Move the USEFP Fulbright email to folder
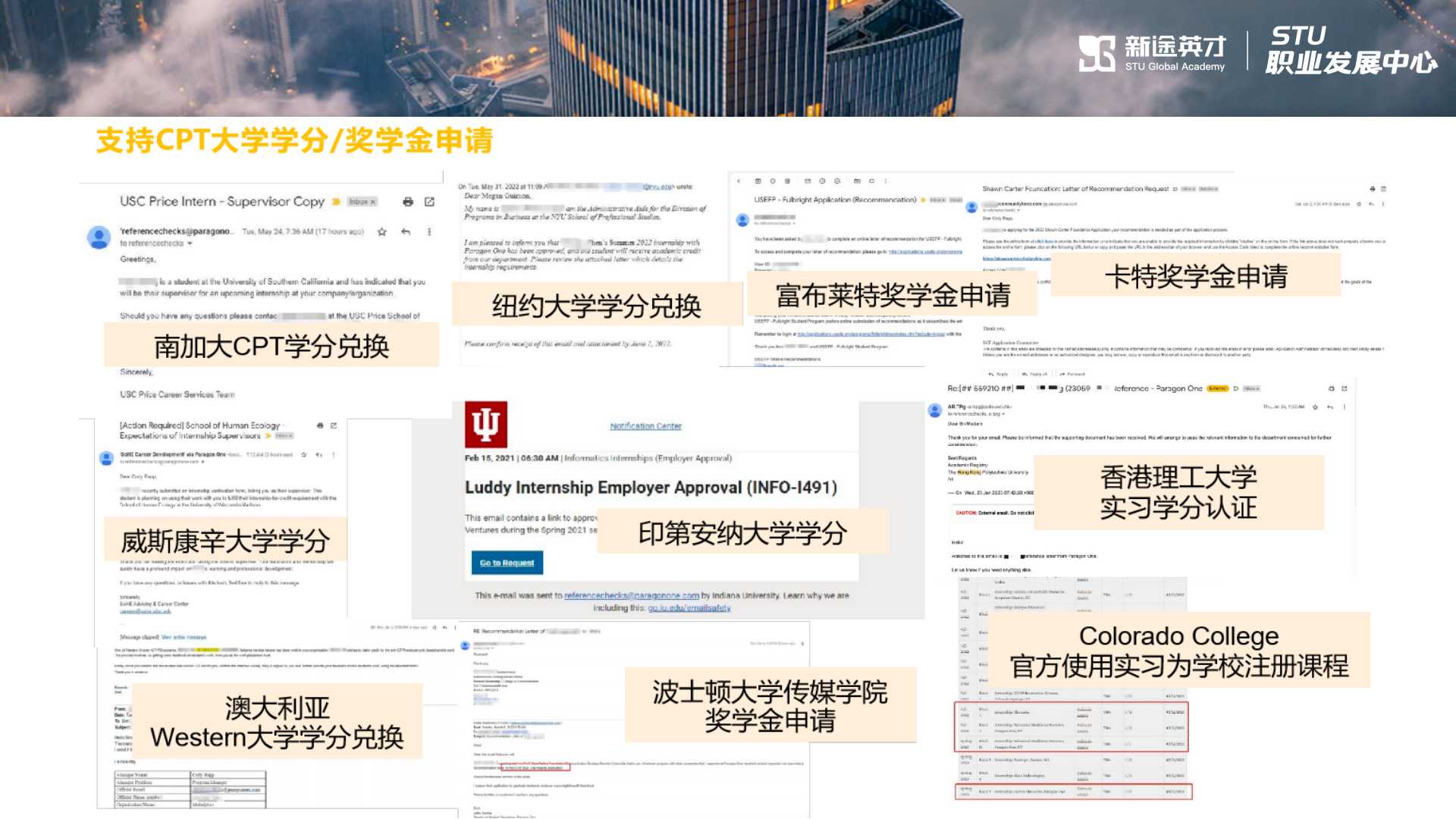This screenshot has width=1456, height=819. 857,181
